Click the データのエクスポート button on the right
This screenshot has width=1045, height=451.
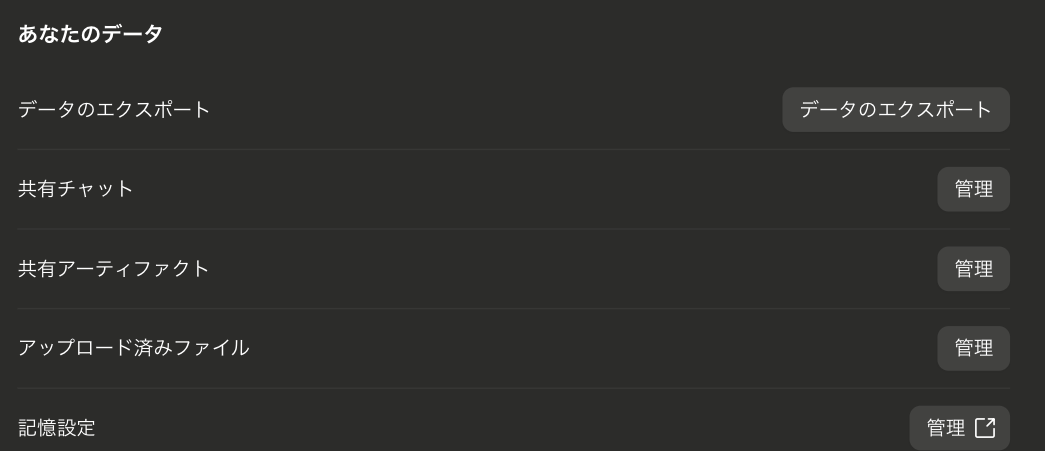896,109
